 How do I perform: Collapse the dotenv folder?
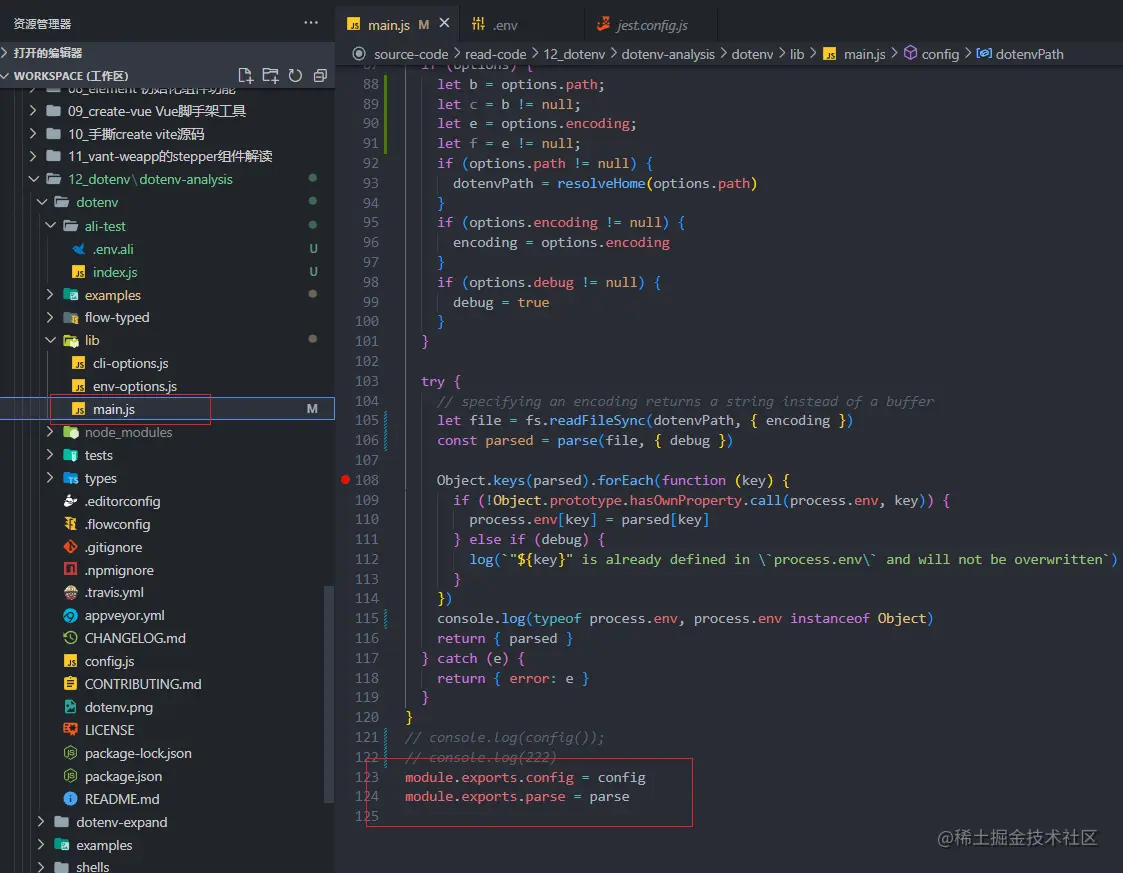42,203
